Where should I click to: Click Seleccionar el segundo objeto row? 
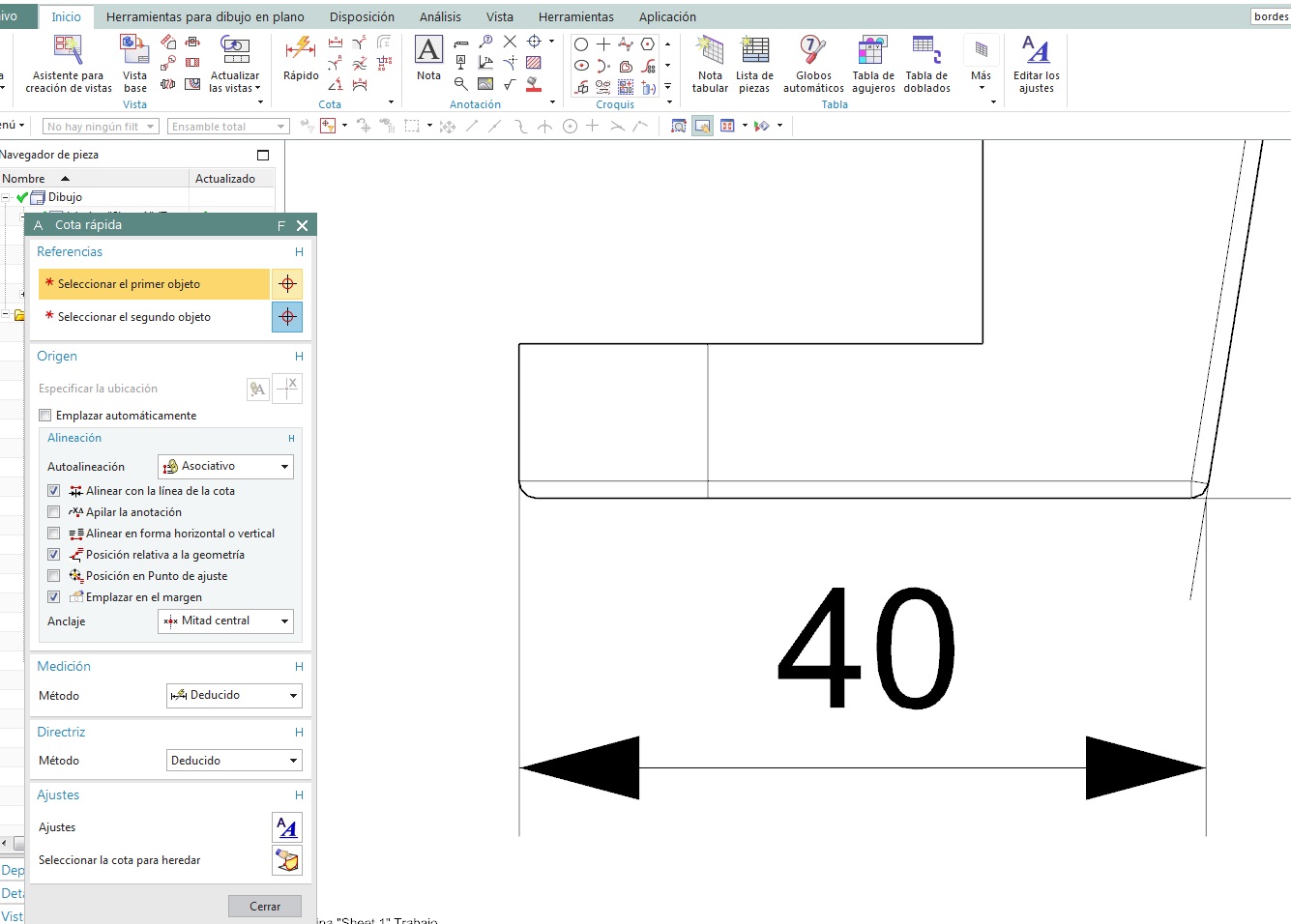(154, 317)
